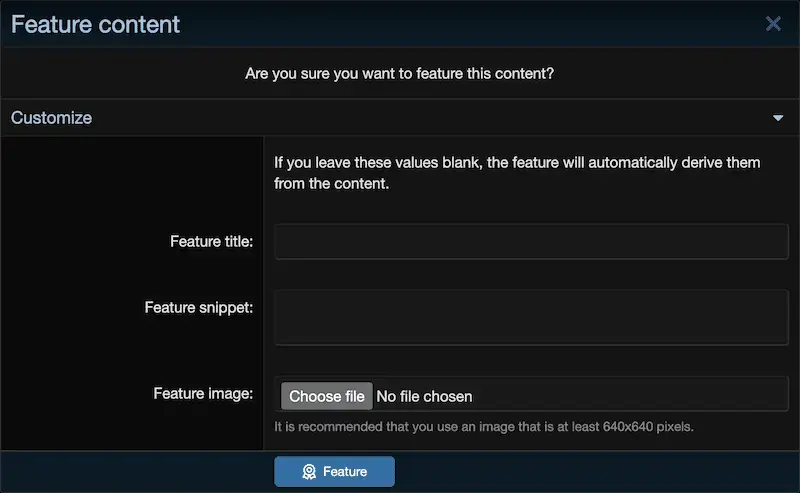Focus the Feature title input field
Screen dimensions: 800x493
(532, 241)
